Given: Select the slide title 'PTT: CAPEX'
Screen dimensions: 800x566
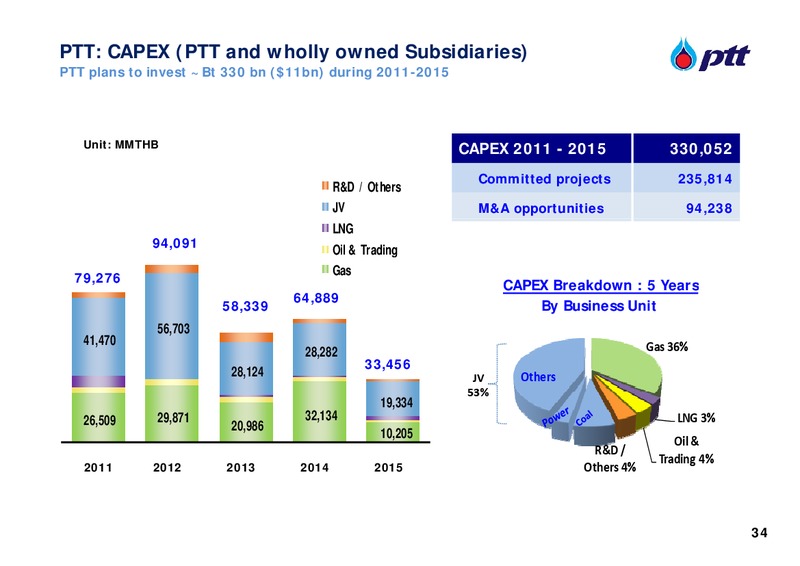Looking at the screenshot, I should click(293, 52).
